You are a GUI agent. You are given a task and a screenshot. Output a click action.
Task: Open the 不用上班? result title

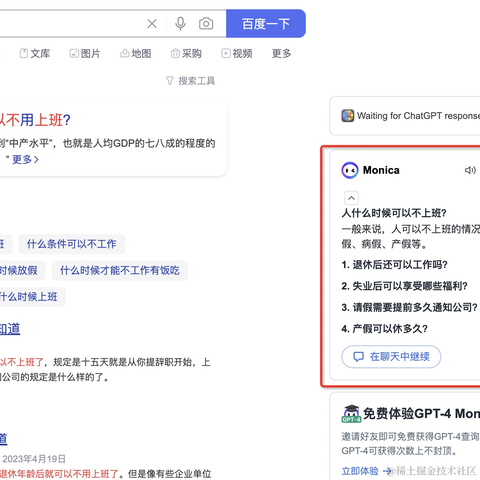(35, 120)
